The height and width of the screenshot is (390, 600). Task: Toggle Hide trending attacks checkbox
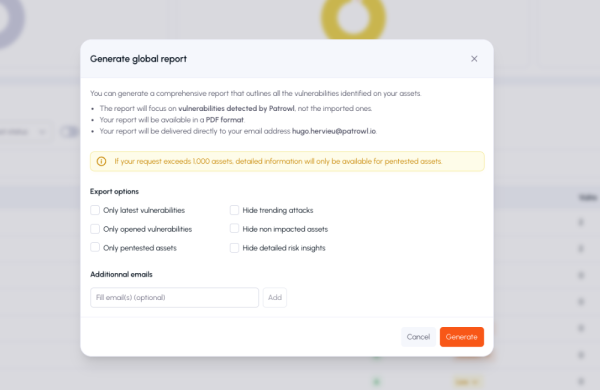[234, 210]
